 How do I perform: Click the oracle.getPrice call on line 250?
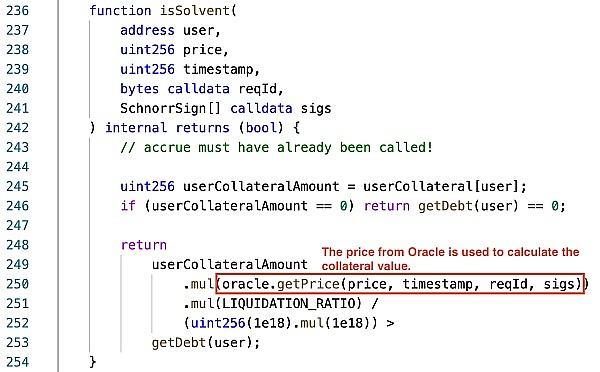coord(399,284)
